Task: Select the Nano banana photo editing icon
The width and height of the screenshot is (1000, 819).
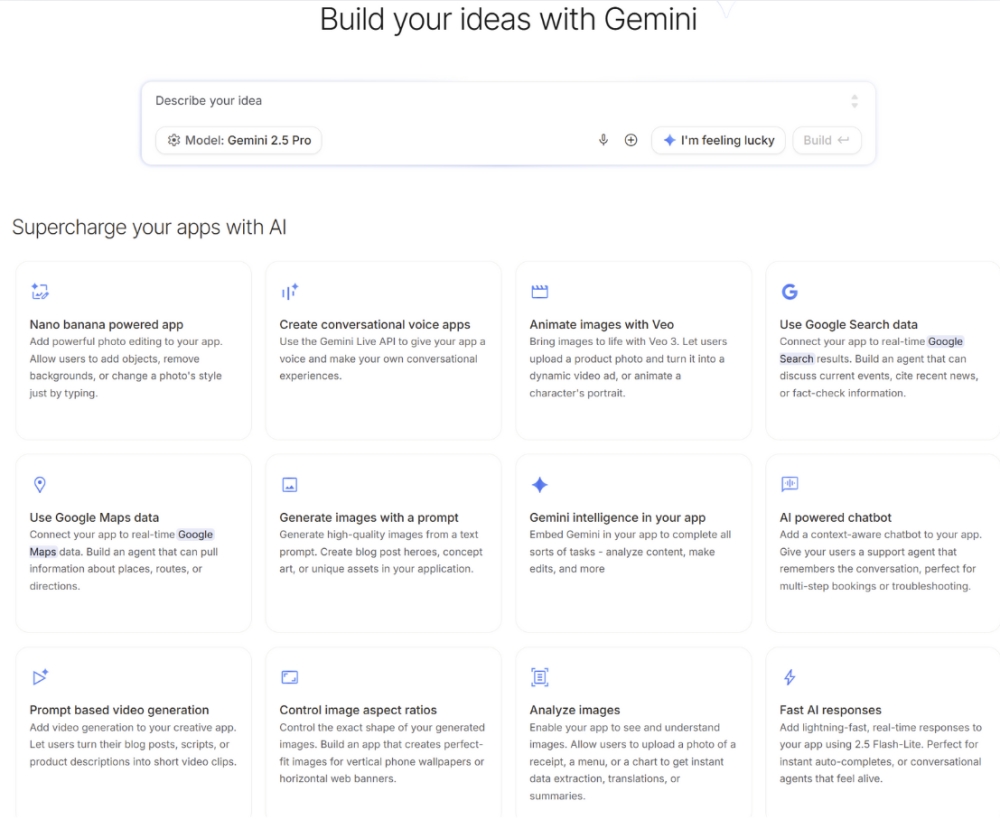Action: [40, 291]
